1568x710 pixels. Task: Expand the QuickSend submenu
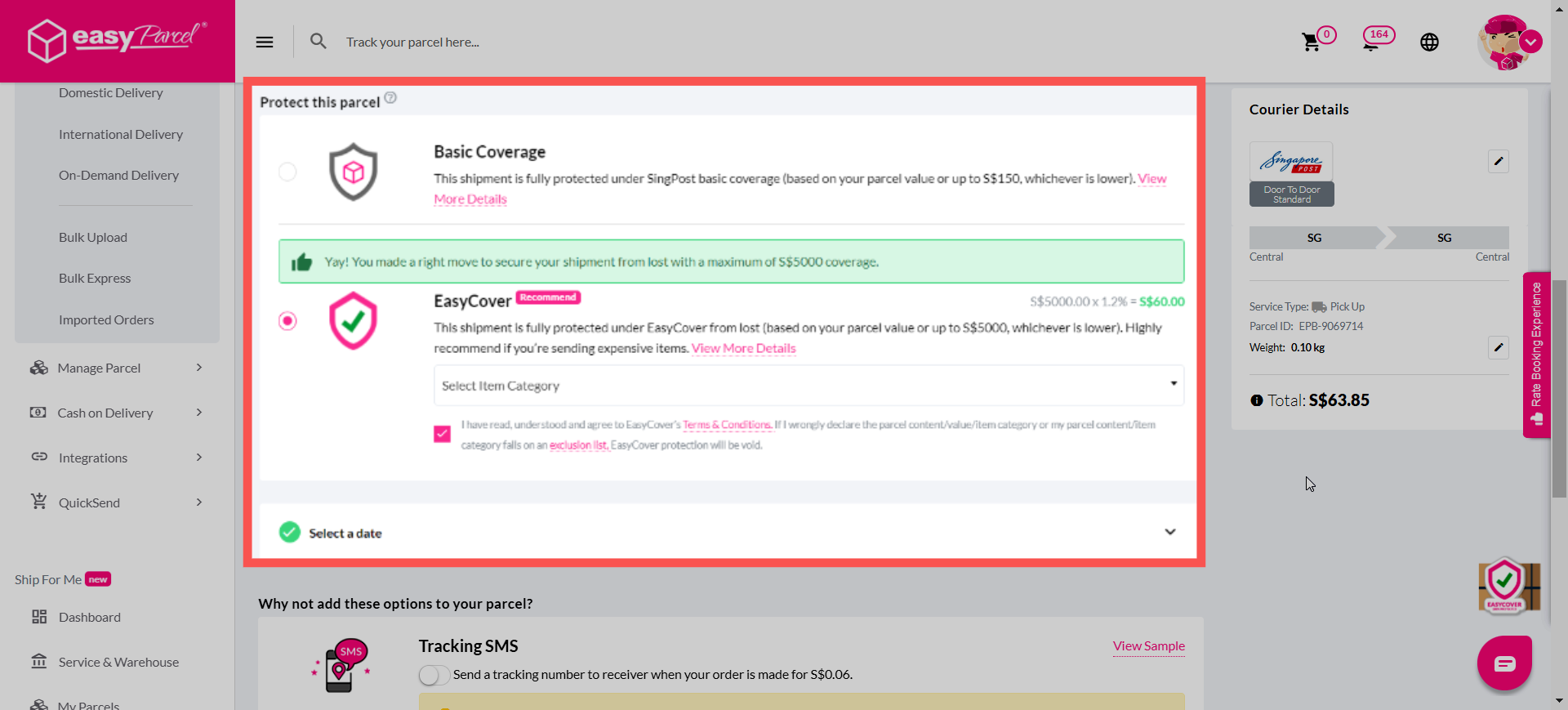point(199,502)
